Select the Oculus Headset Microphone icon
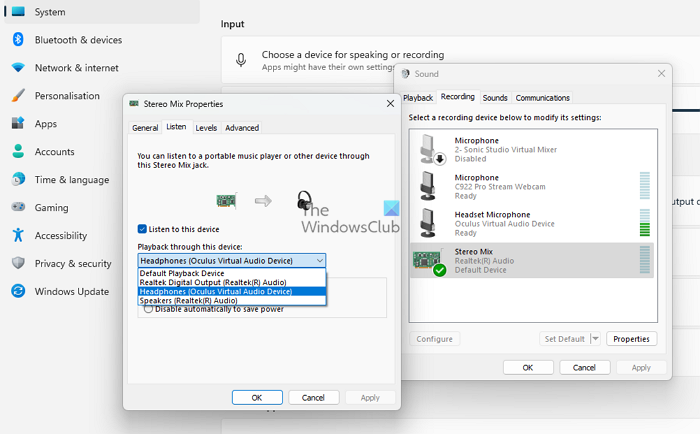This screenshot has height=434, width=700. [x=428, y=223]
